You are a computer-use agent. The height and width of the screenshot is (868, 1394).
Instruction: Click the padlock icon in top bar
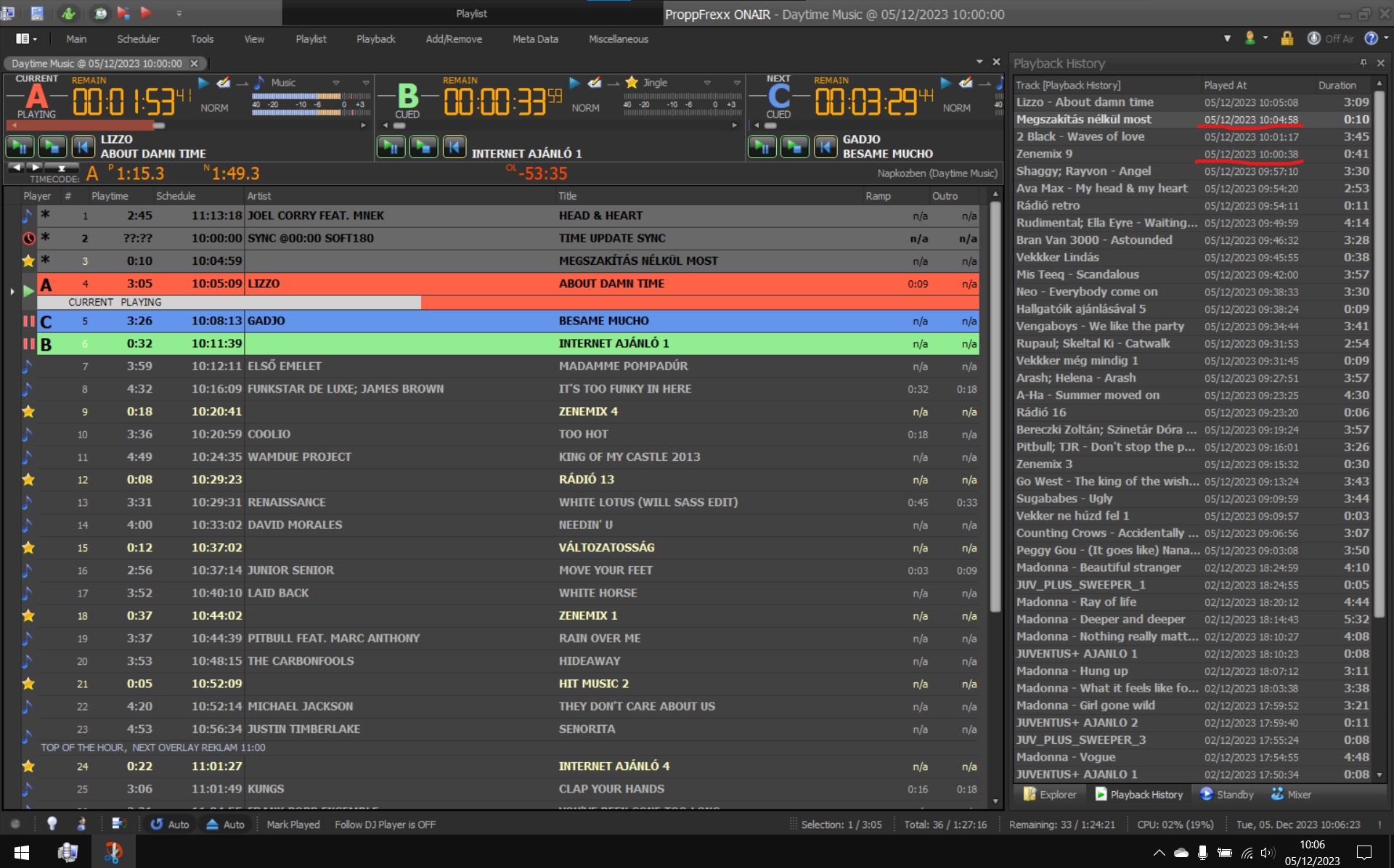1287,38
